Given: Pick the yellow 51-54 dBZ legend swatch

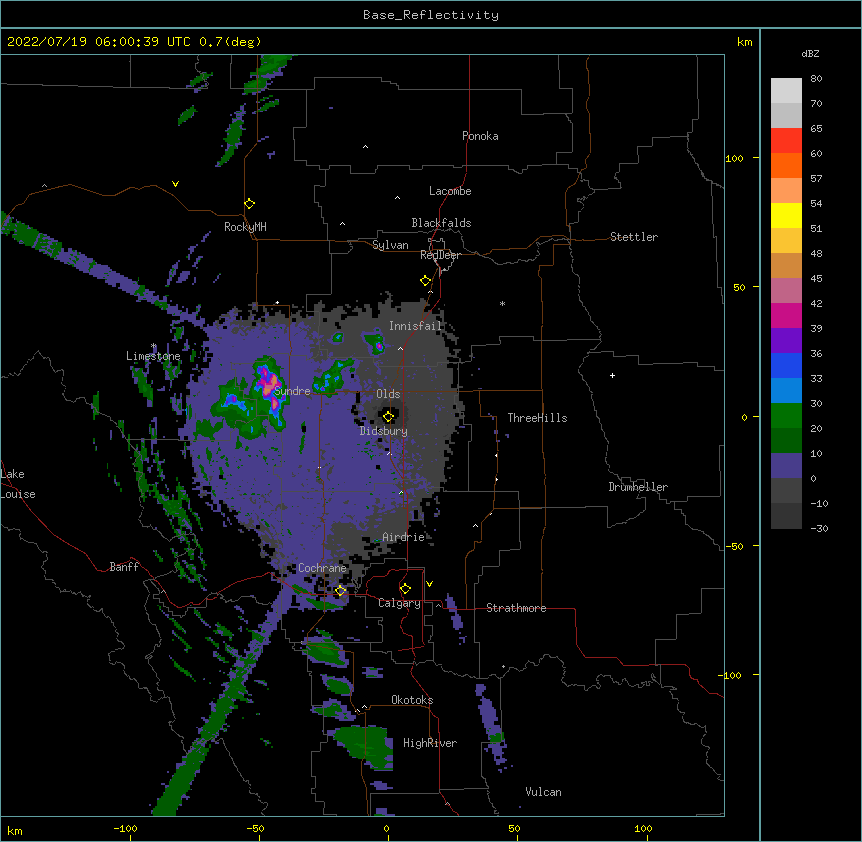Looking at the screenshot, I should 786,215.
